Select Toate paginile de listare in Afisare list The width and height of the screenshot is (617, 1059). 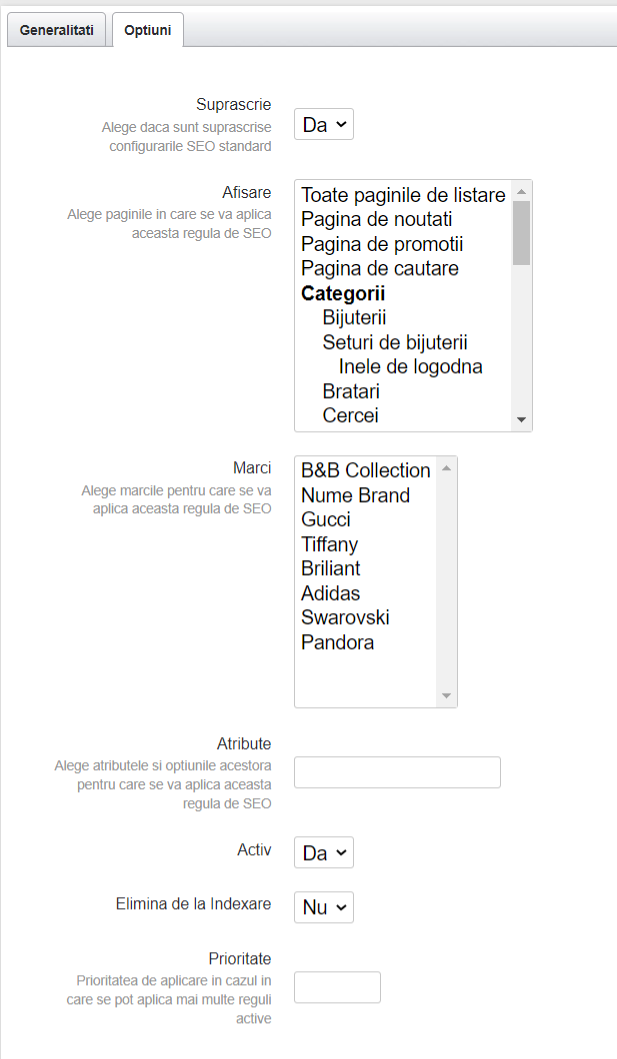[404, 195]
